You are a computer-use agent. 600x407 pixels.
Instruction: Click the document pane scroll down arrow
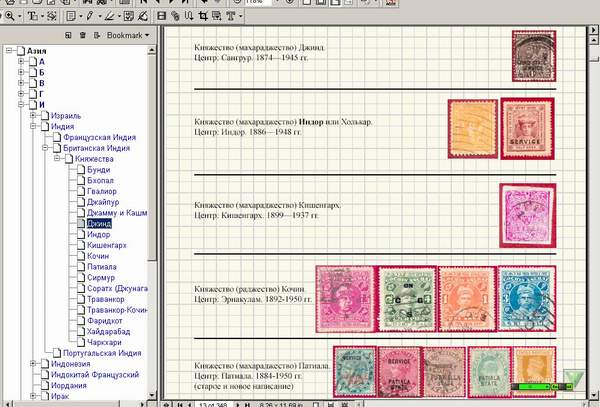pos(593,393)
